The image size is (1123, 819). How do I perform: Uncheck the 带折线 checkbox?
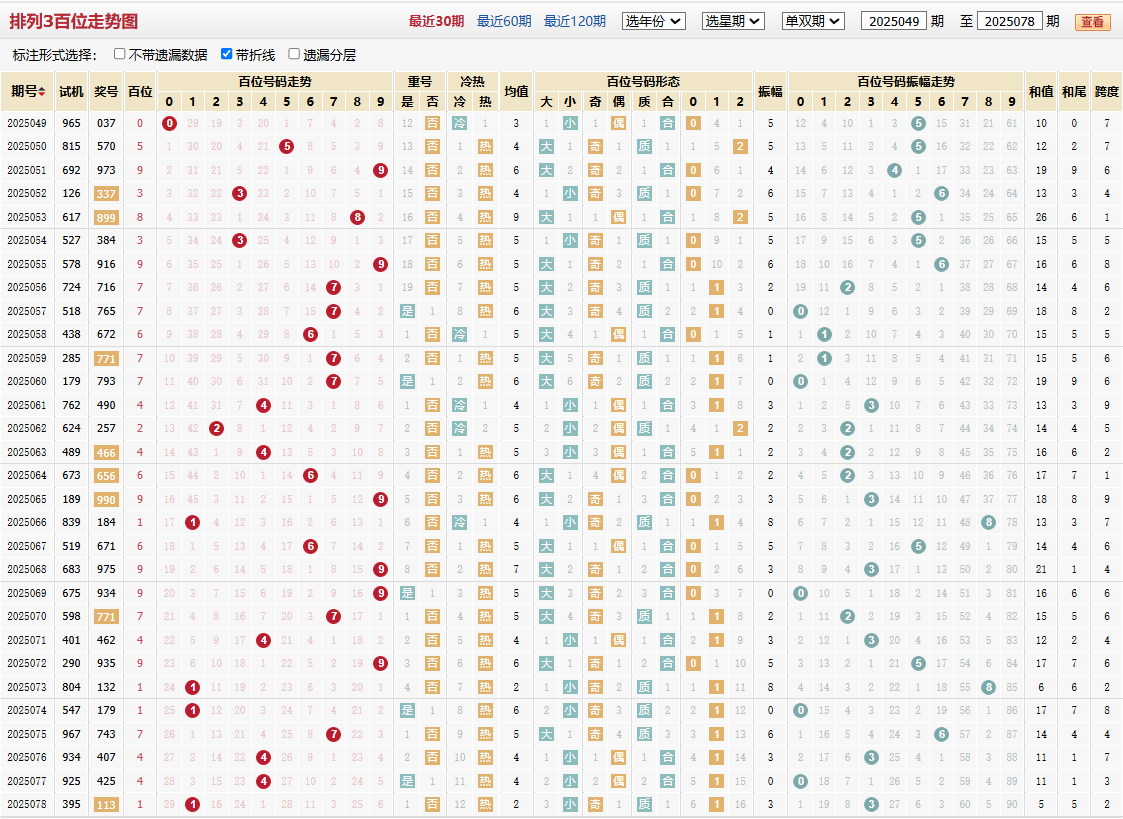point(226,54)
